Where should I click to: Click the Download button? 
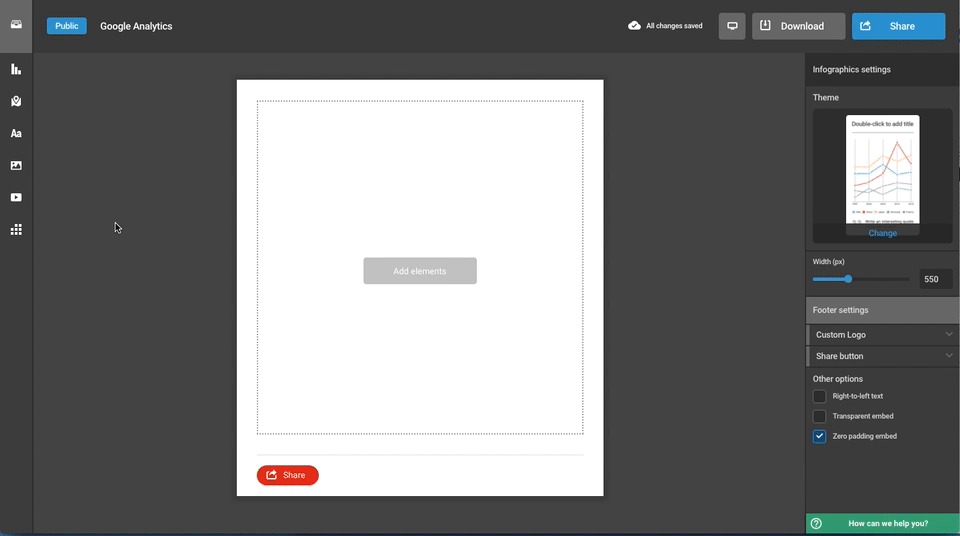pyautogui.click(x=801, y=26)
